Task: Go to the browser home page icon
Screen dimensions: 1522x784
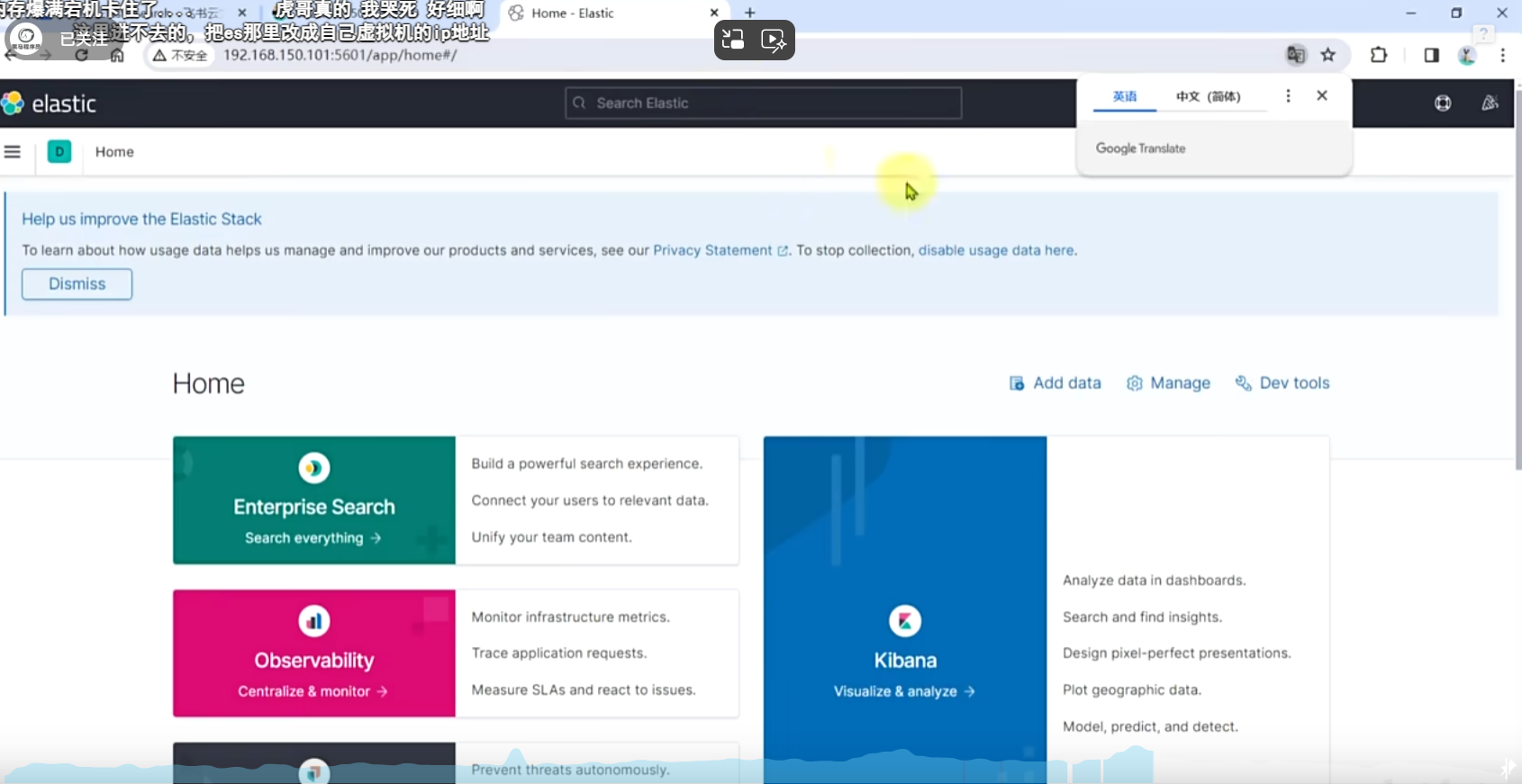Action: (117, 55)
